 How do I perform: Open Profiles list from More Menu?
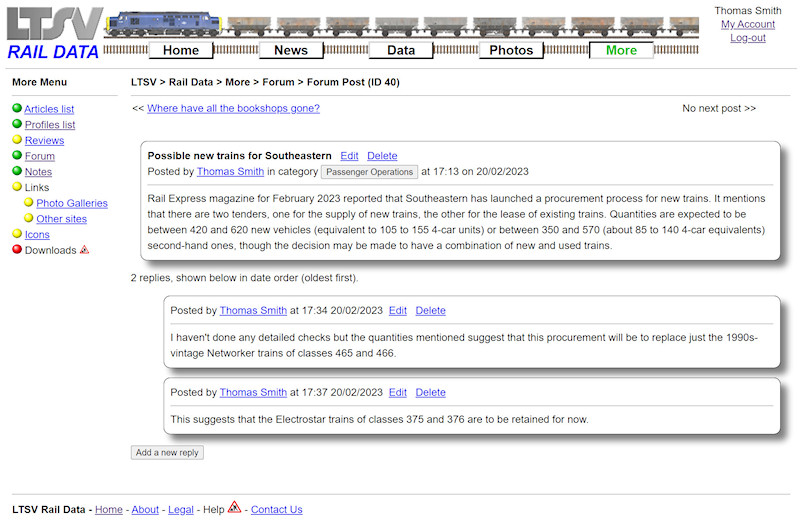pos(49,125)
